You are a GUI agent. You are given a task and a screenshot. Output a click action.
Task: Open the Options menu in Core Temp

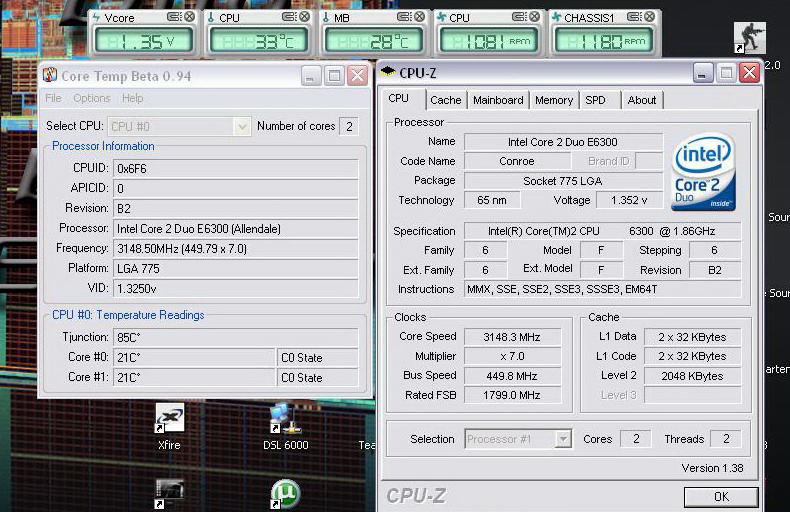pyautogui.click(x=92, y=98)
